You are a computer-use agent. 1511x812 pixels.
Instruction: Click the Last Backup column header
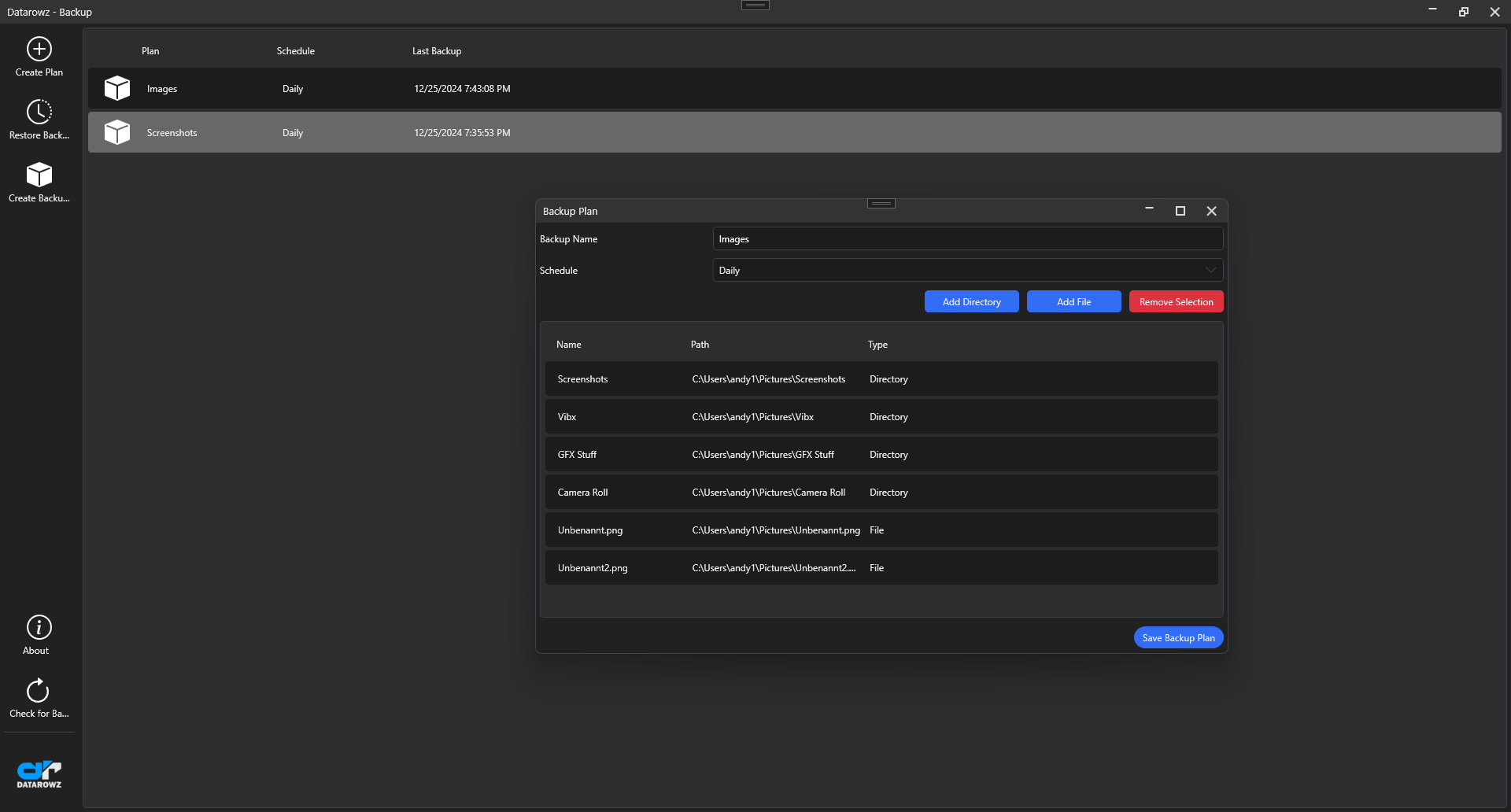point(437,51)
